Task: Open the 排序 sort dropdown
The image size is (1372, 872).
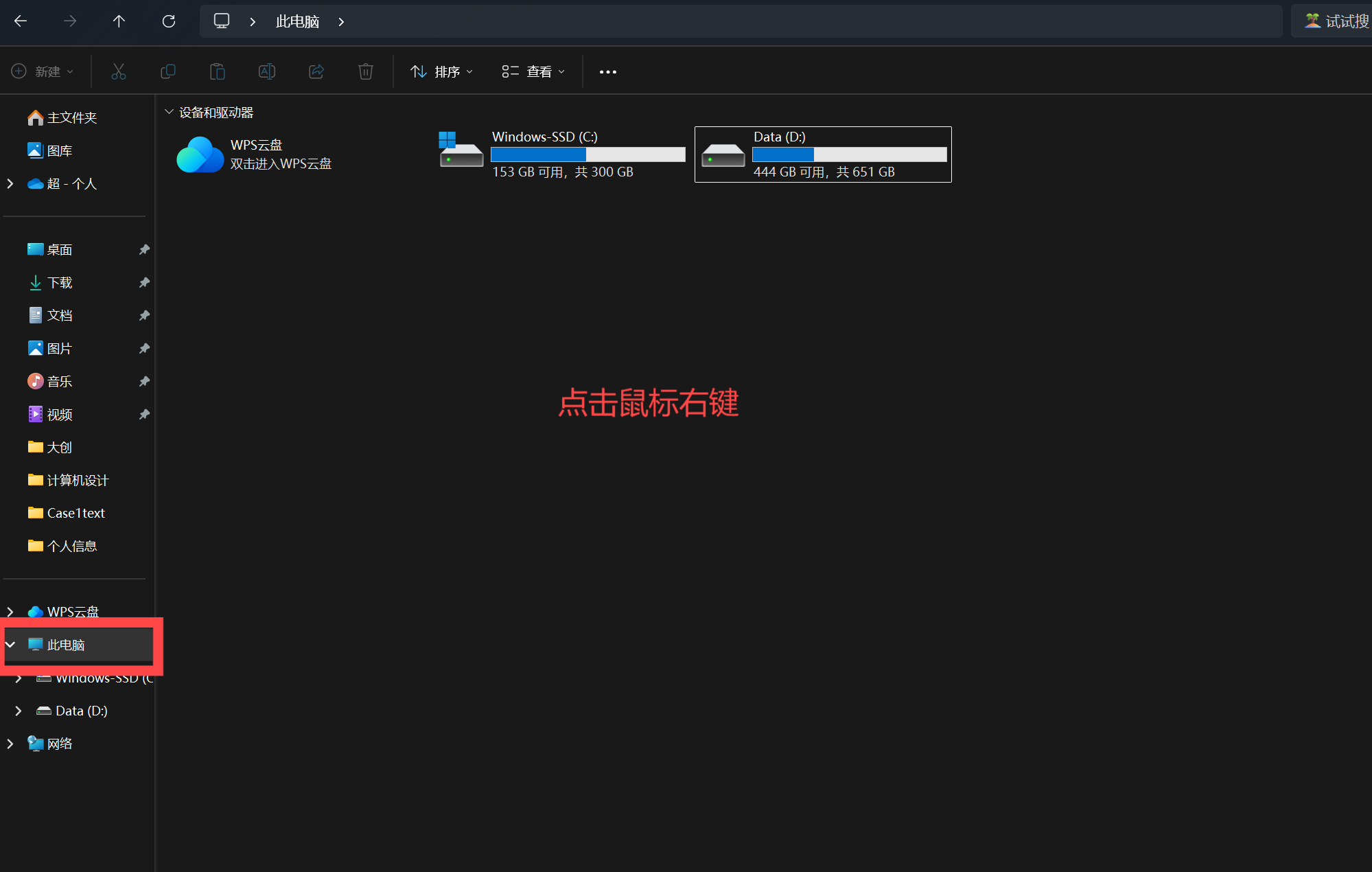Action: [442, 71]
